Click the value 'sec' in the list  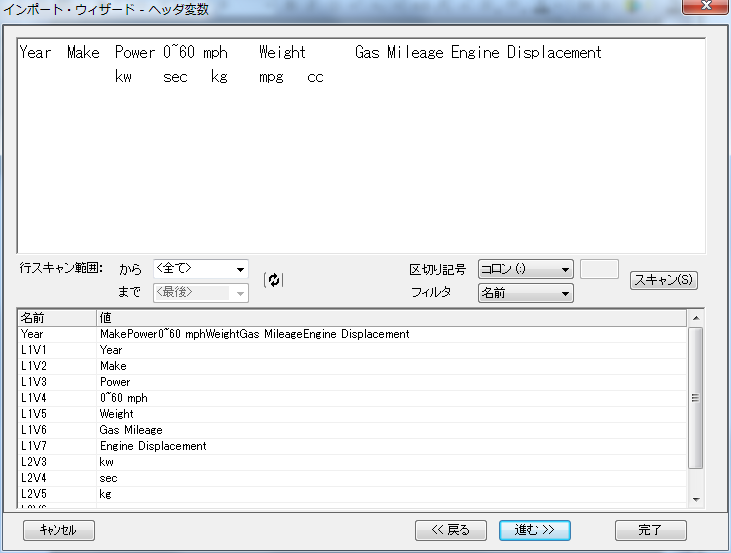108,478
